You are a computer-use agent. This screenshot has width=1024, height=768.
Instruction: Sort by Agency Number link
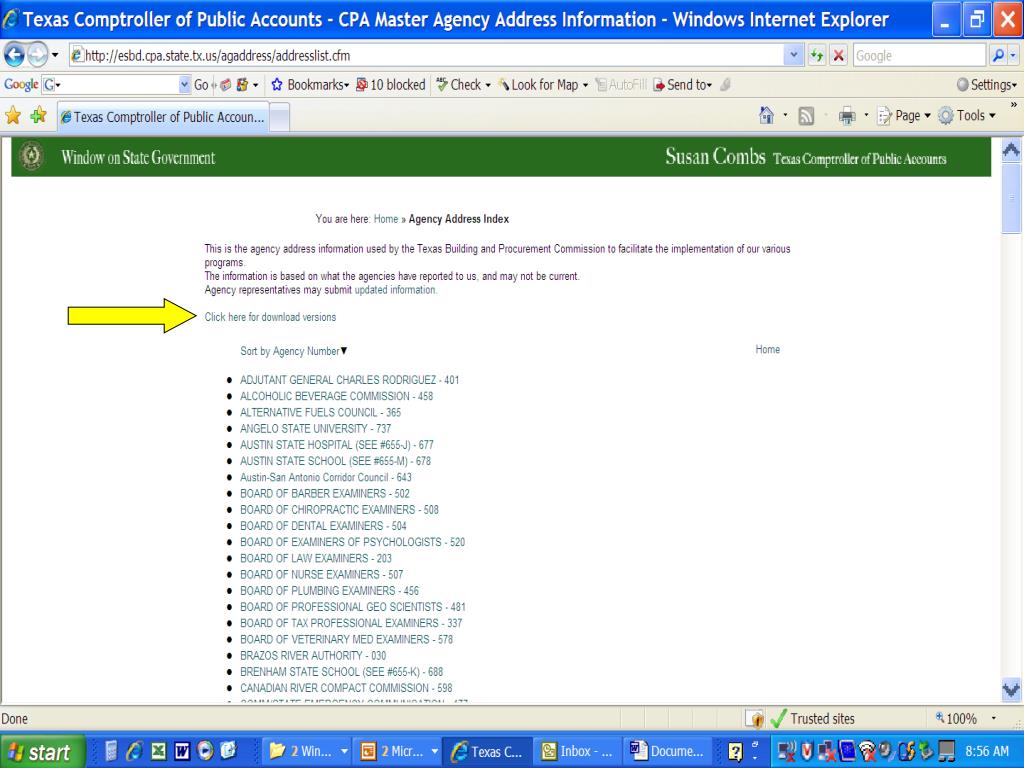(289, 351)
